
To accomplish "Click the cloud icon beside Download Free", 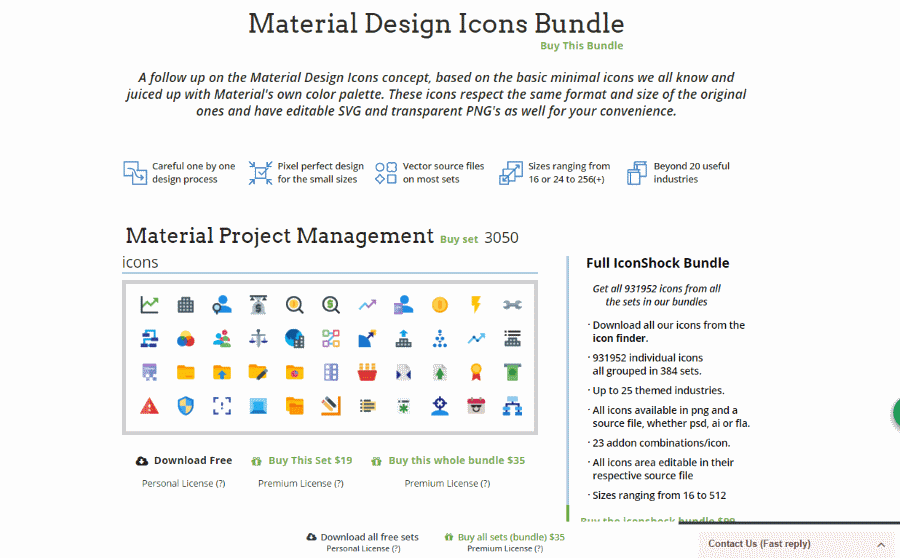I will click(142, 461).
